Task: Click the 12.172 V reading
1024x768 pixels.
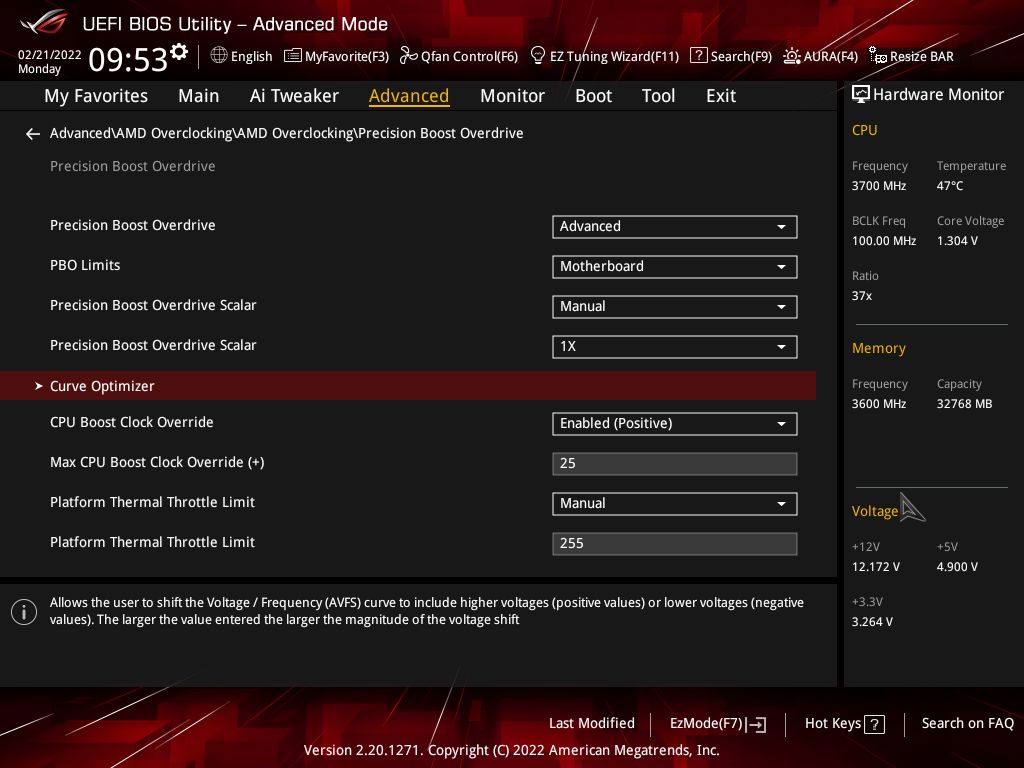Action: point(875,567)
